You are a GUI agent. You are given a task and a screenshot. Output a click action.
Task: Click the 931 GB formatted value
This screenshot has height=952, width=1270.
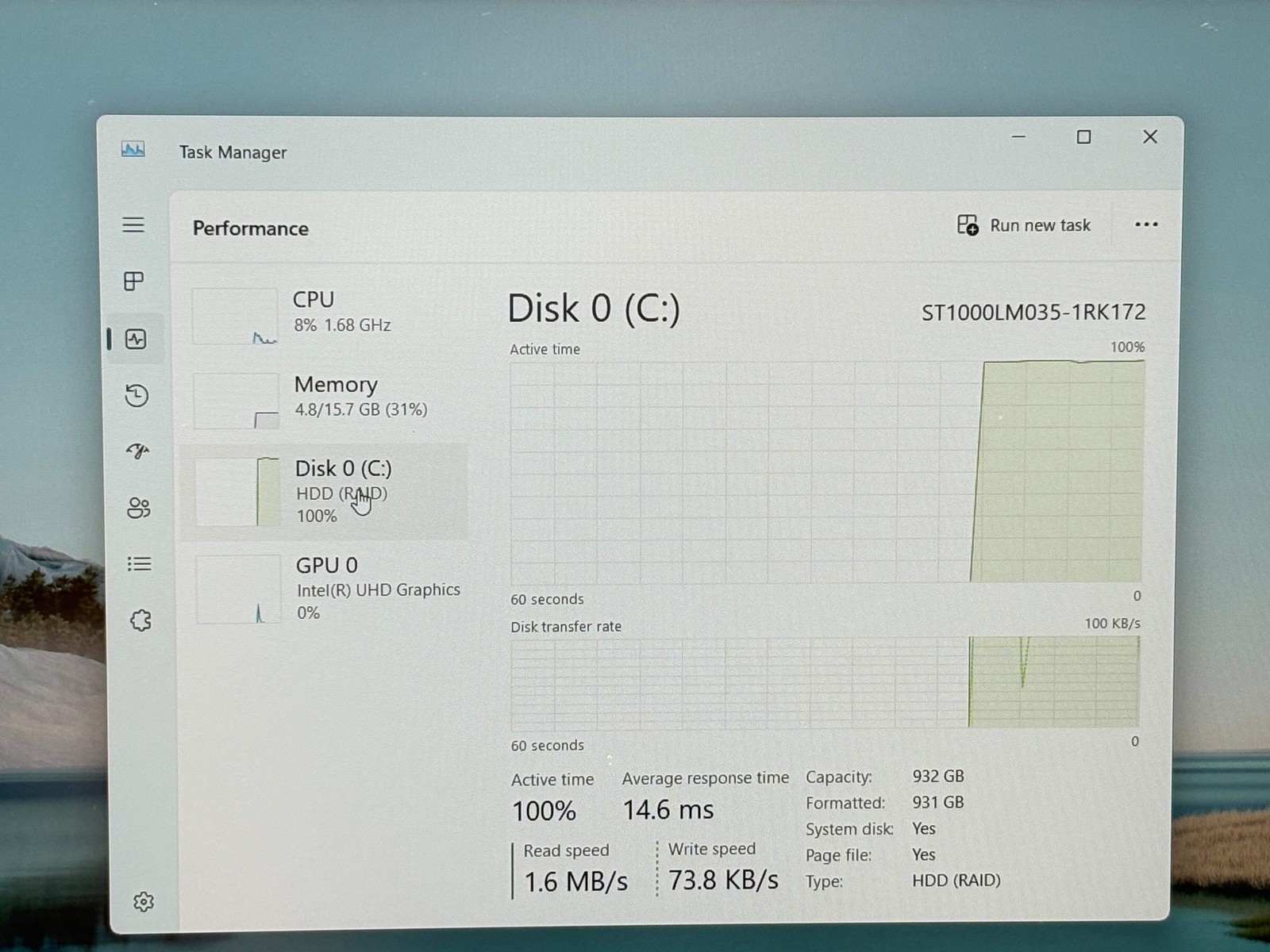[x=938, y=802]
